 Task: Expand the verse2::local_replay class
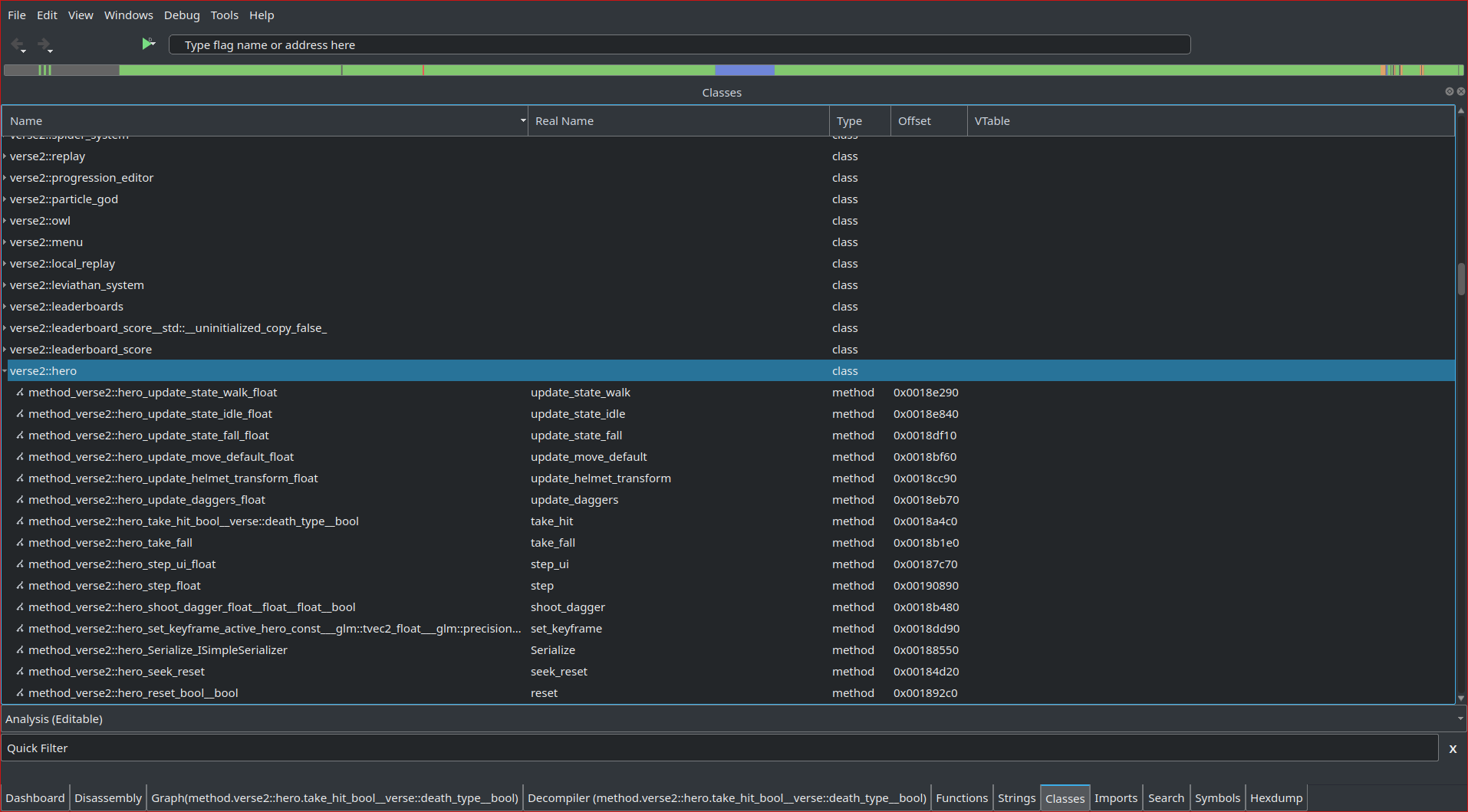tap(5, 264)
